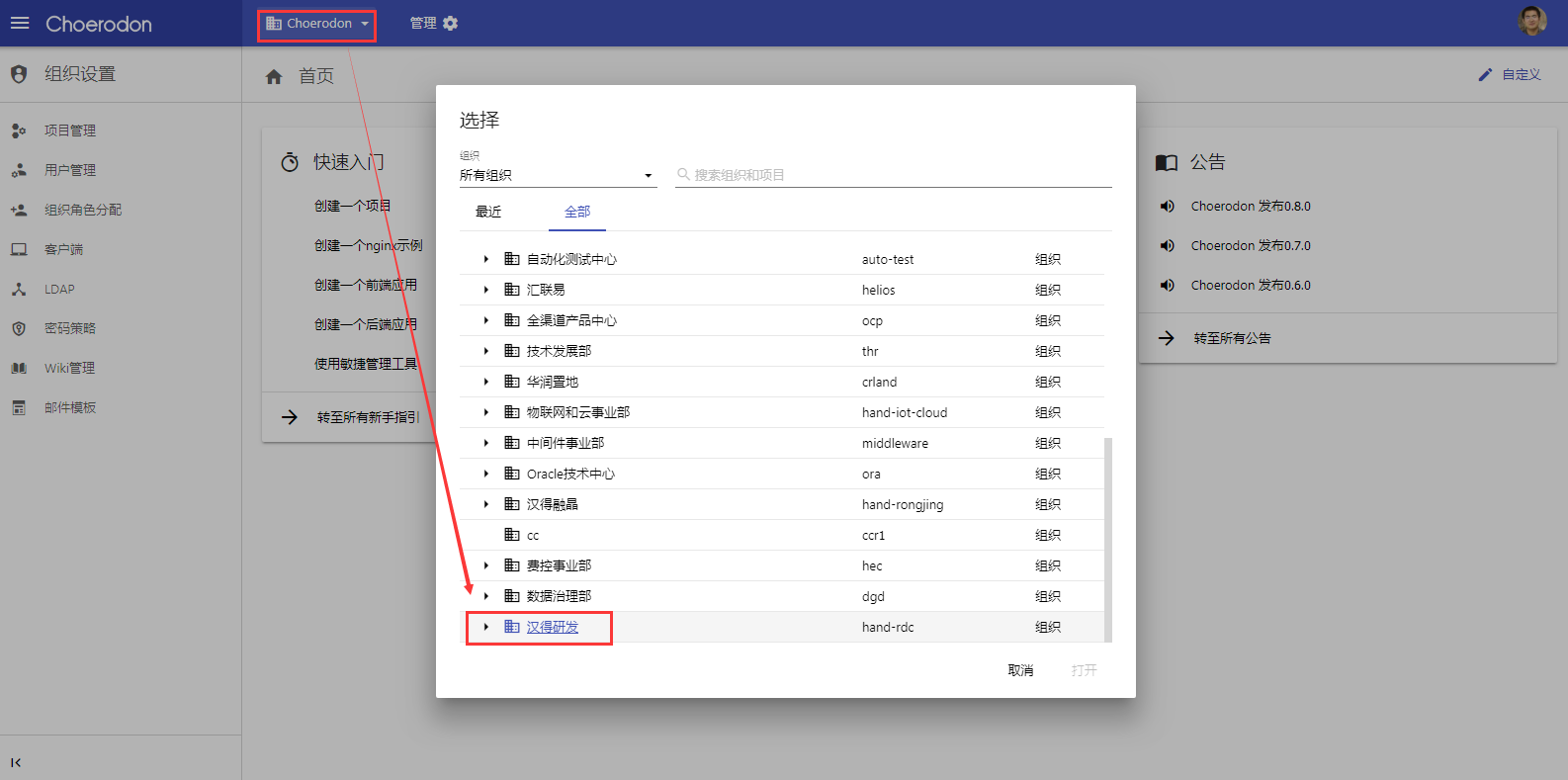Open 项目管理 in the sidebar
The height and width of the screenshot is (780, 1568).
coord(70,130)
